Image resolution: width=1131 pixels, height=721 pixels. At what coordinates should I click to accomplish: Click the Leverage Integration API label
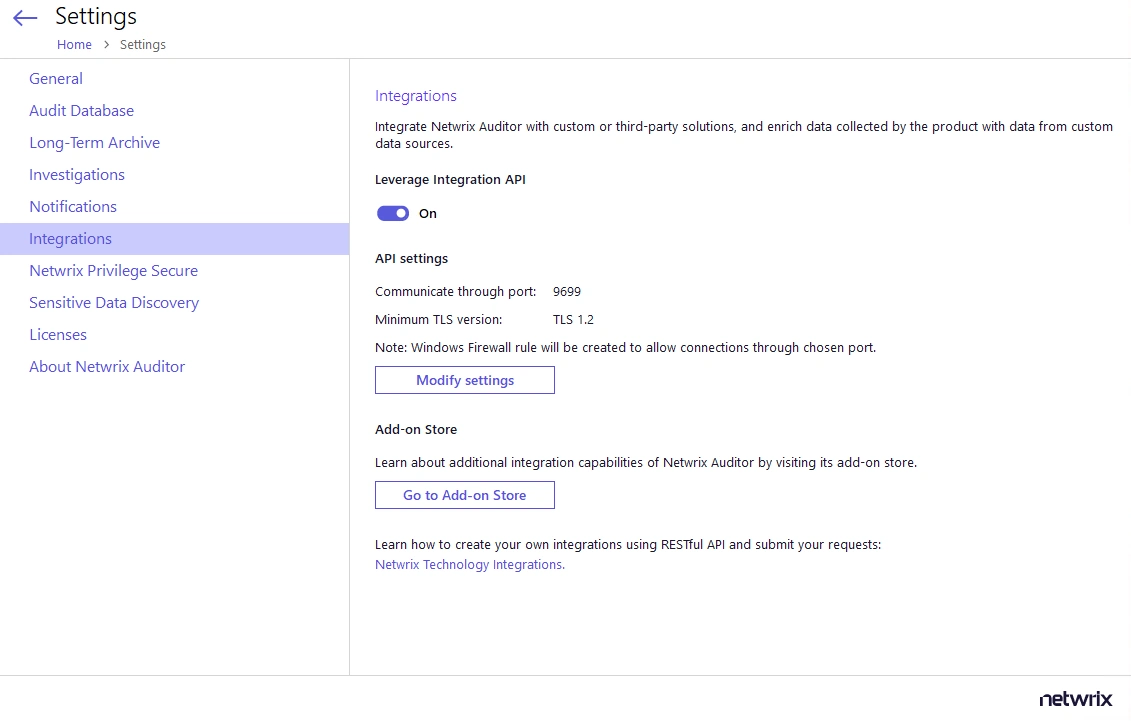[x=450, y=180]
